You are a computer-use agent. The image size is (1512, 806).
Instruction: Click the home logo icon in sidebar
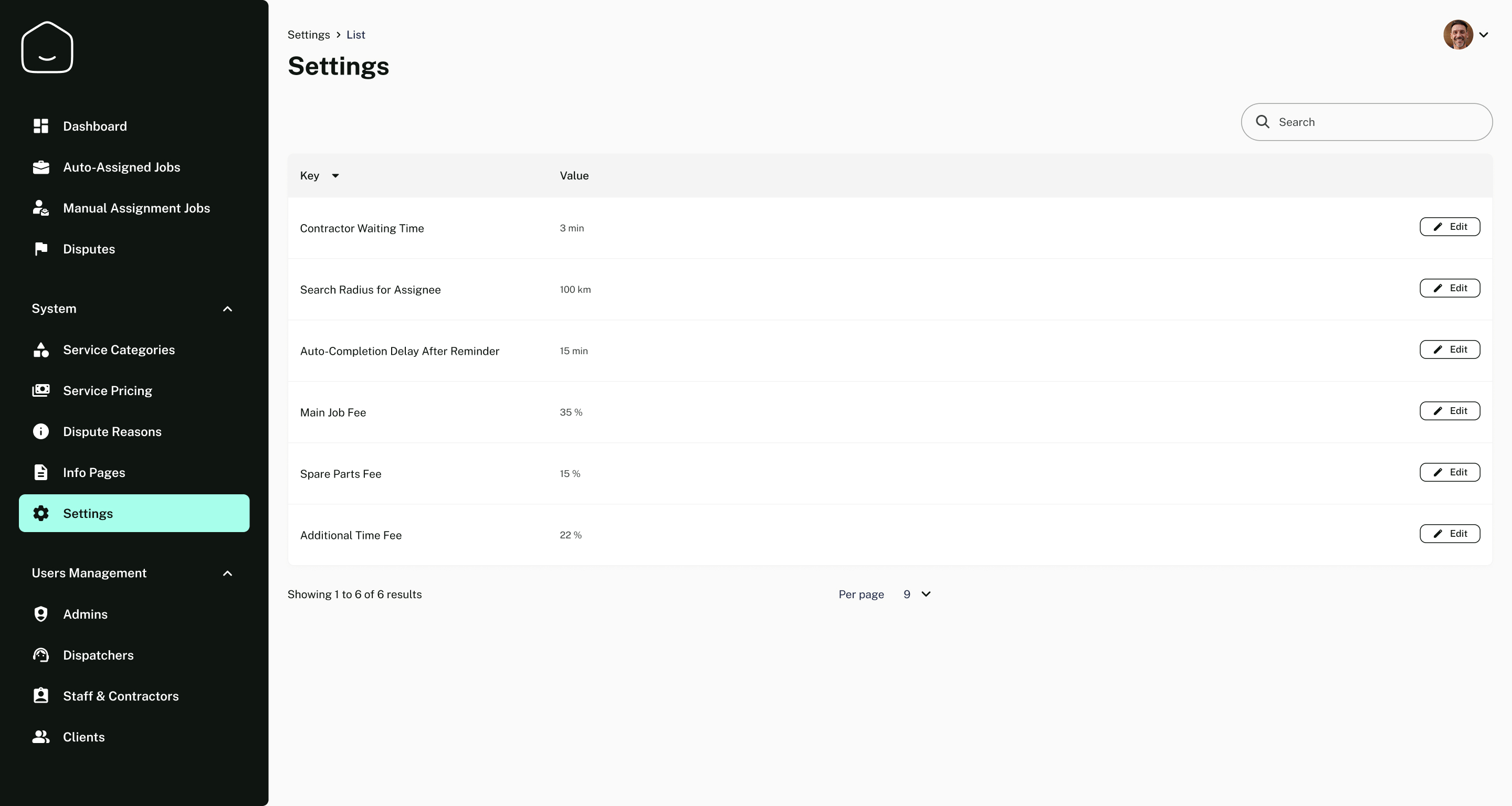click(47, 47)
